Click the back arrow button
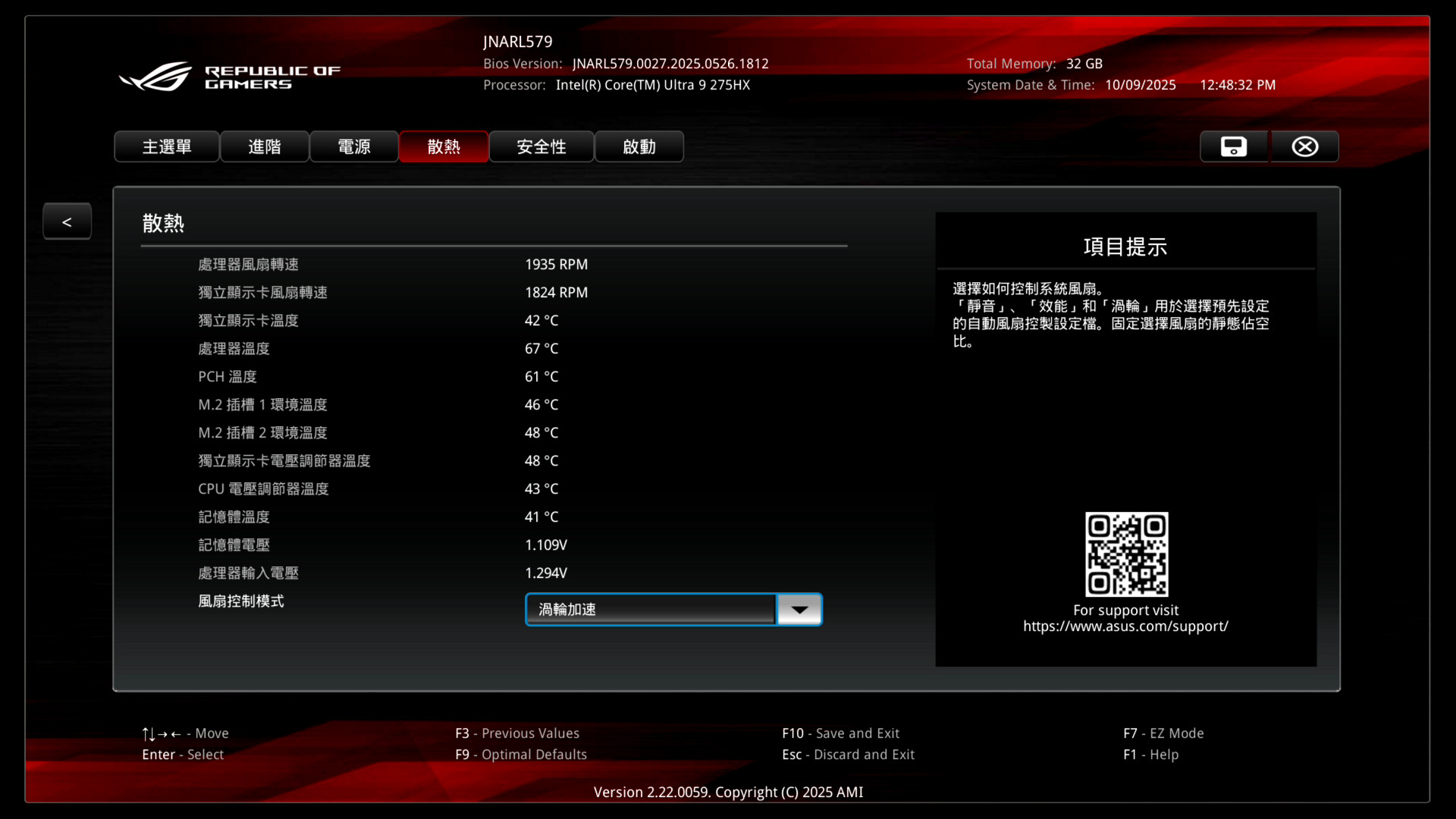Image resolution: width=1456 pixels, height=819 pixels. (x=67, y=221)
